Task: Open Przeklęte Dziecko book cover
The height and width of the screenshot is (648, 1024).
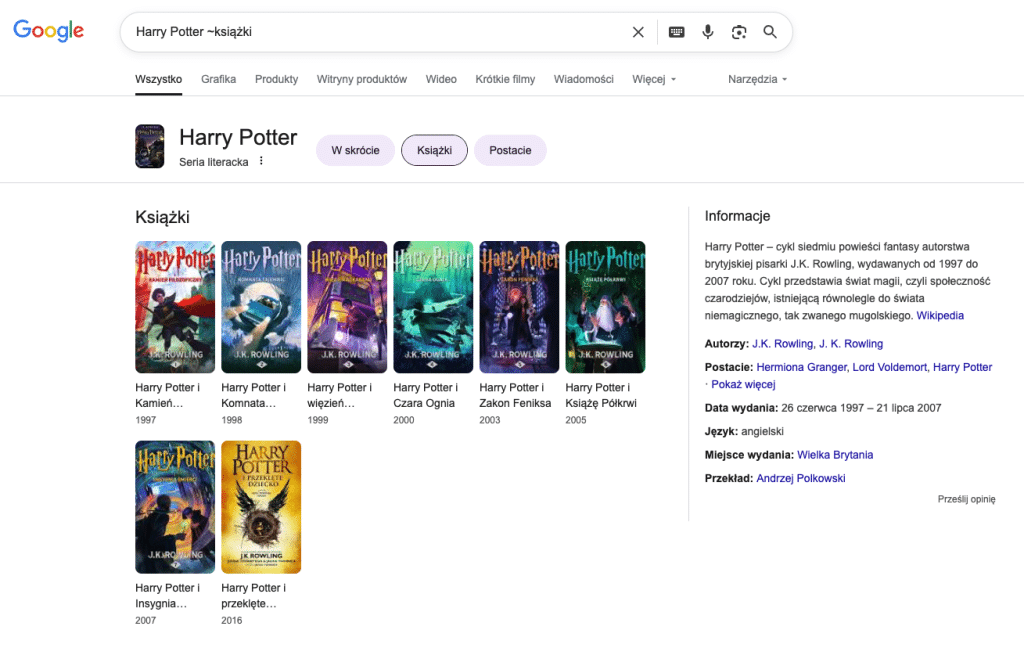Action: (261, 507)
